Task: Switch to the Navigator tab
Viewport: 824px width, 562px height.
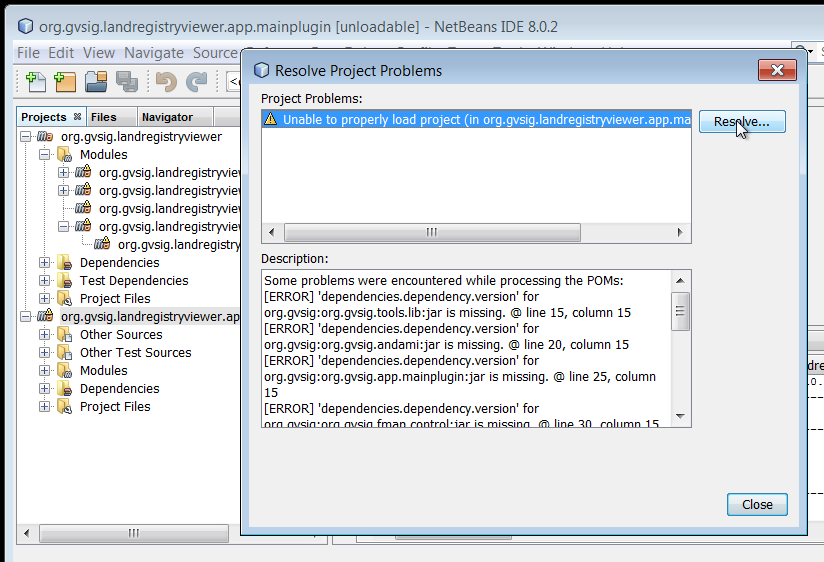Action: (167, 117)
